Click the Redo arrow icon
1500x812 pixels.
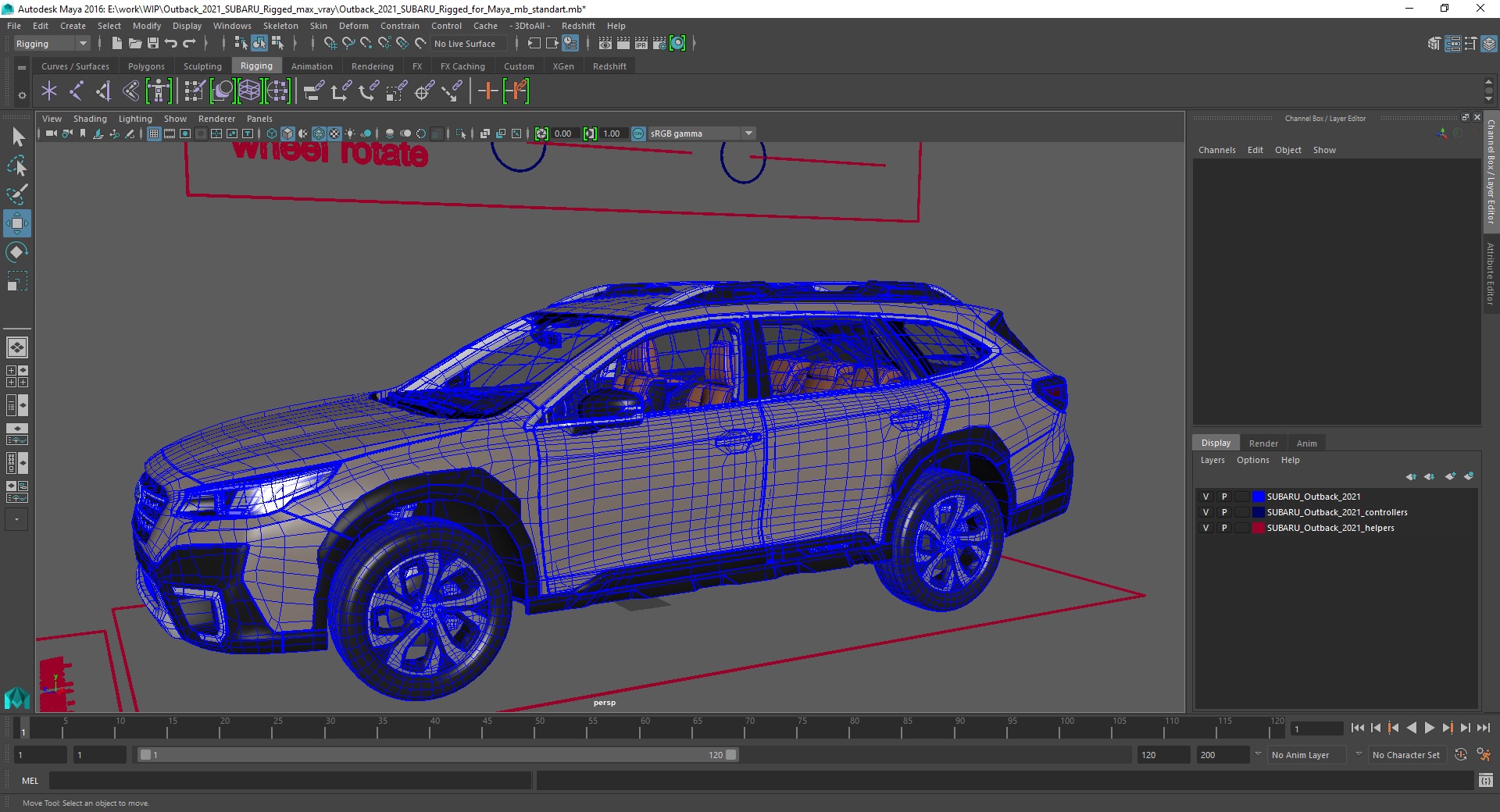[189, 44]
